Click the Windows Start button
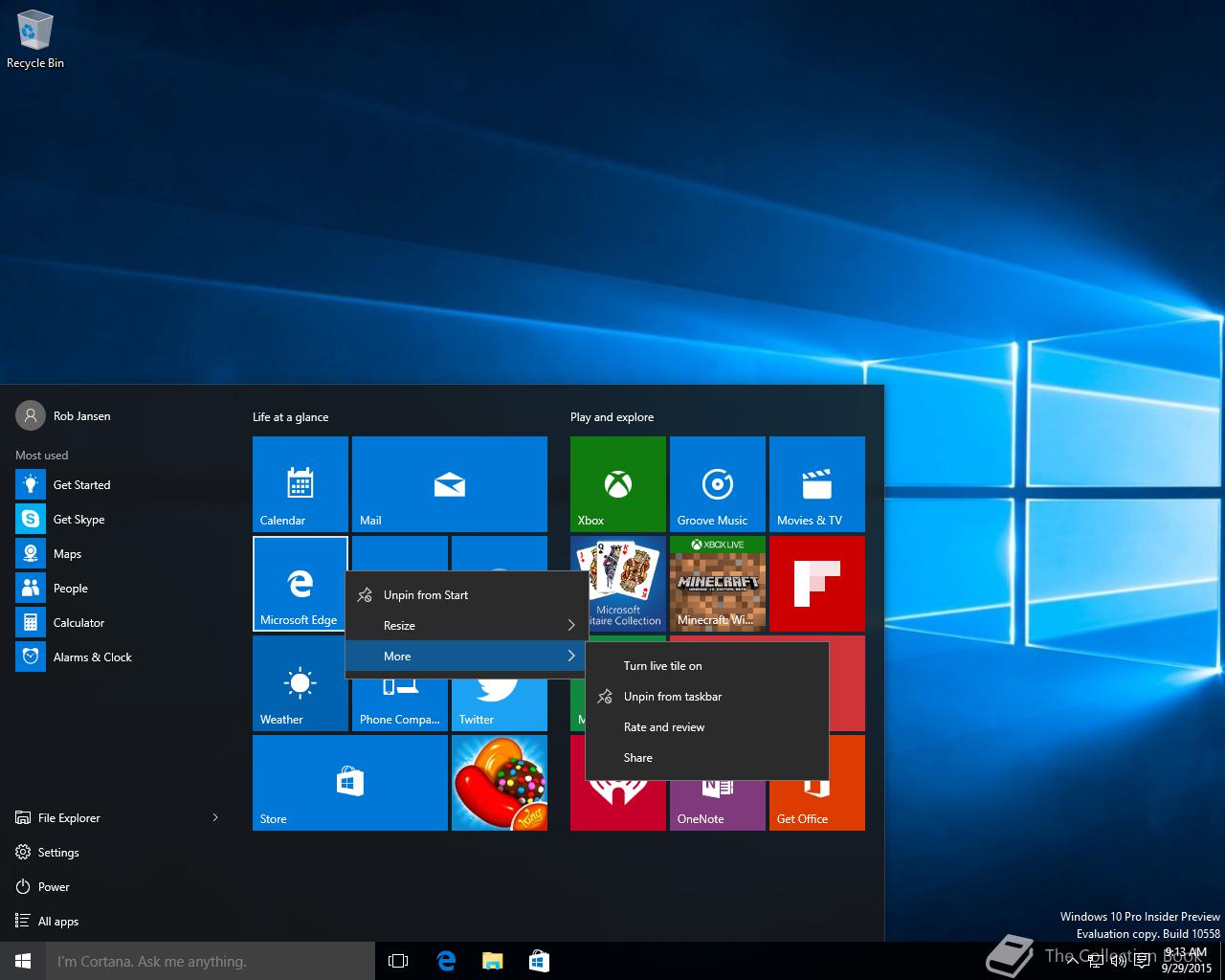Image resolution: width=1225 pixels, height=980 pixels. (23, 961)
